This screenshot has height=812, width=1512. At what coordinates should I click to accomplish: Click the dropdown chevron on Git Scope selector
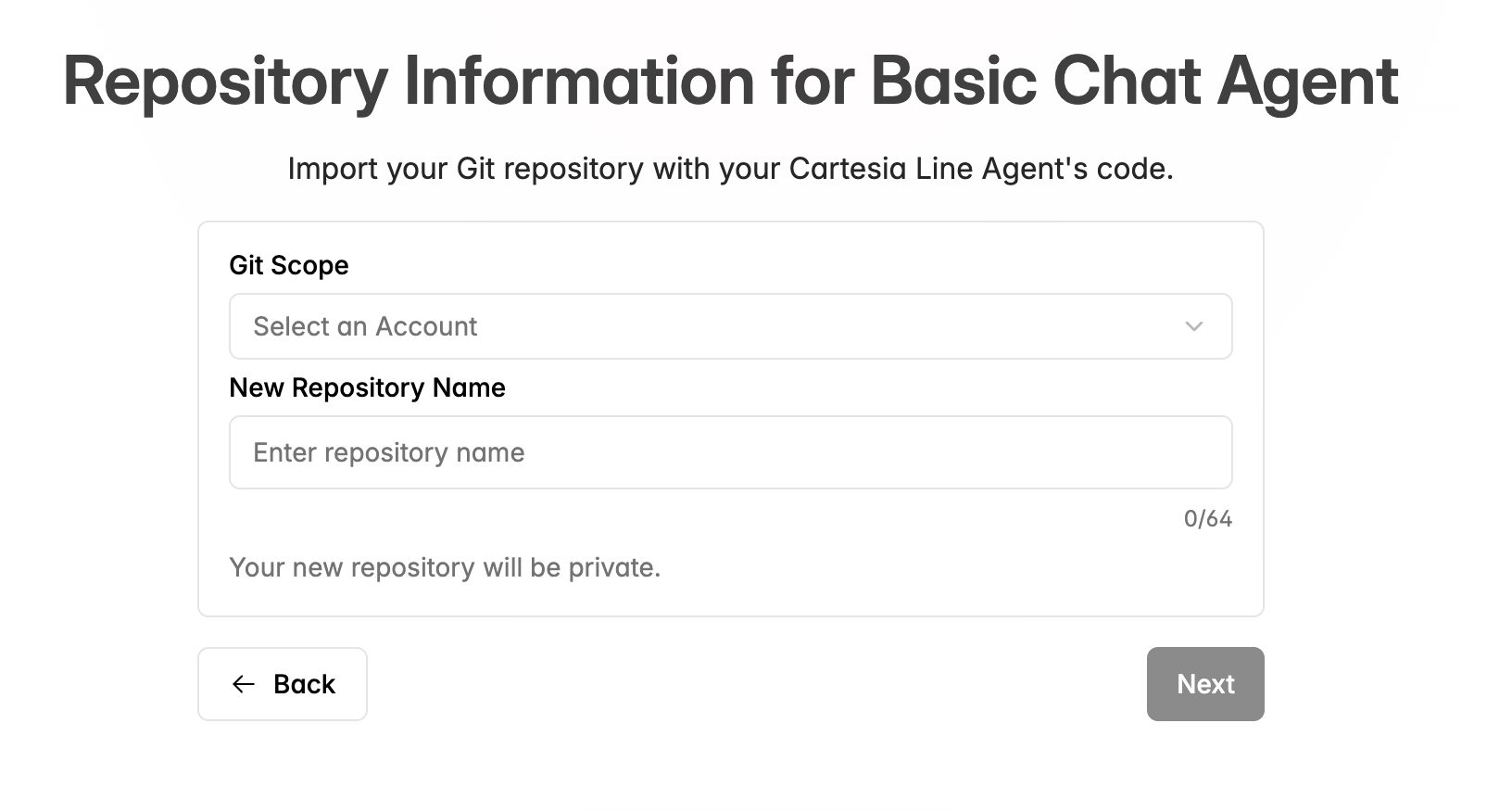1194,326
